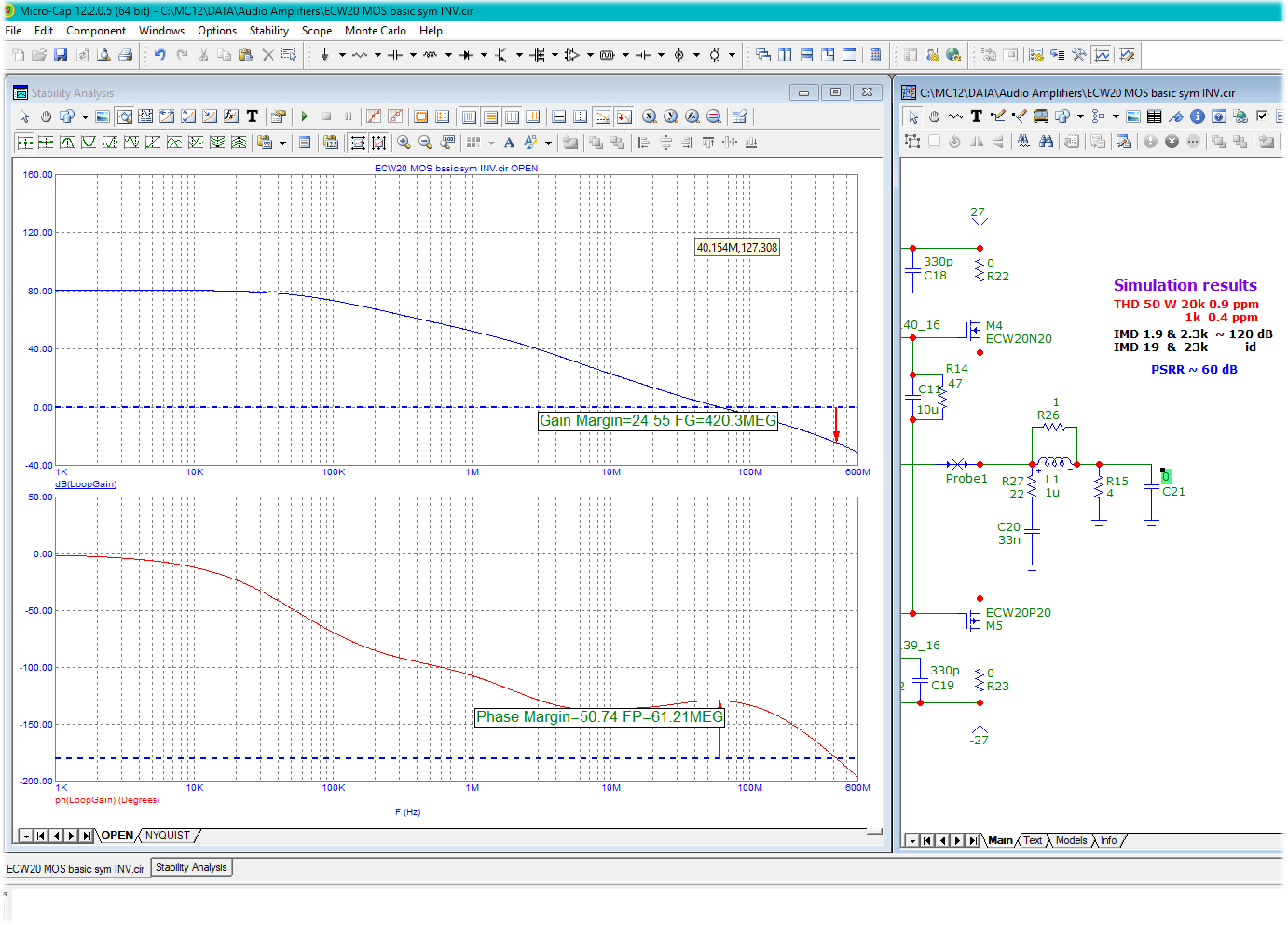The image size is (1288, 926).
Task: Switch to the NYQUIST plot tab
Action: 168,836
